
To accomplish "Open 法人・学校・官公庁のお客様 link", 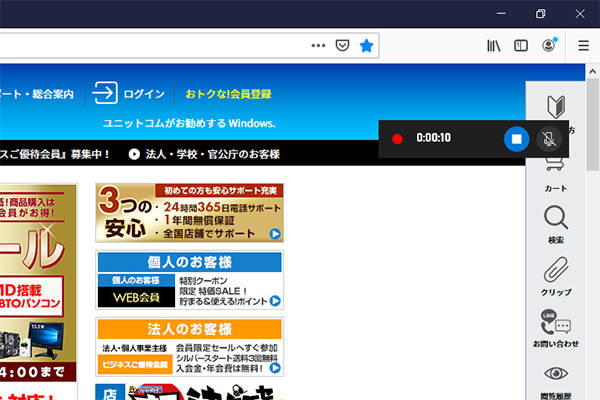I will [x=213, y=154].
